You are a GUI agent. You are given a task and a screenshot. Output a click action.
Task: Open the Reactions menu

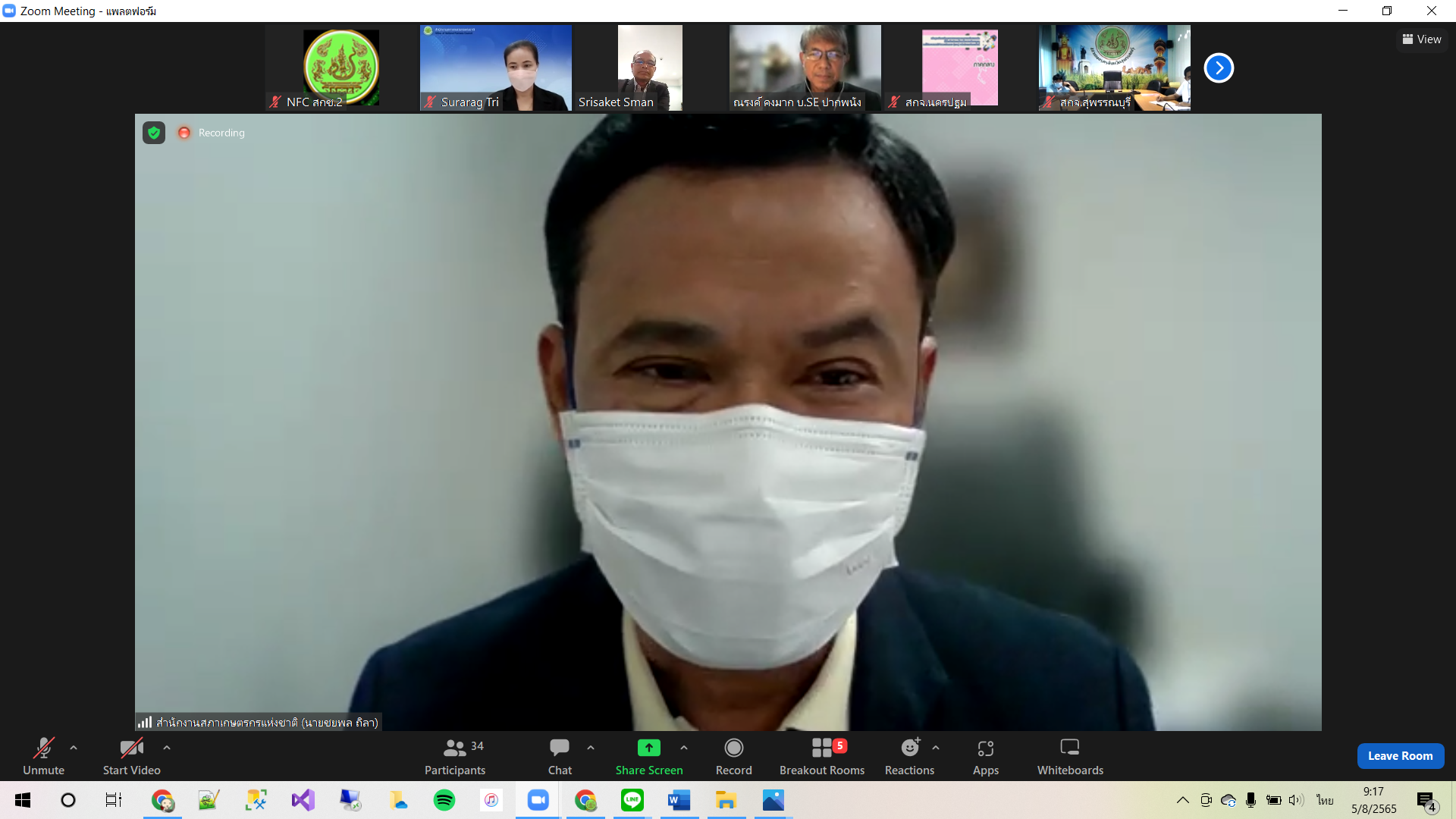click(909, 756)
